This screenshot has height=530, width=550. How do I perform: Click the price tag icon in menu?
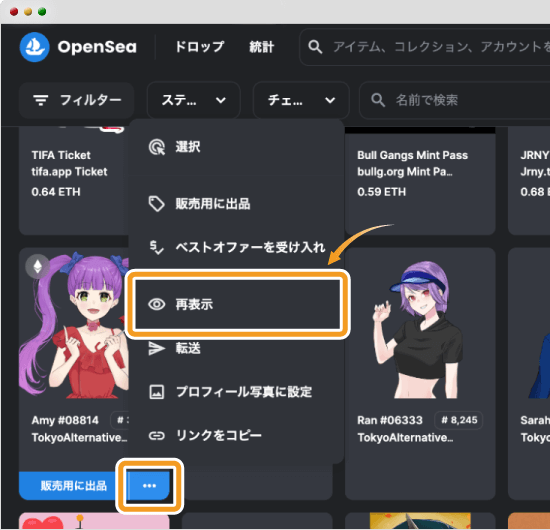(x=156, y=204)
